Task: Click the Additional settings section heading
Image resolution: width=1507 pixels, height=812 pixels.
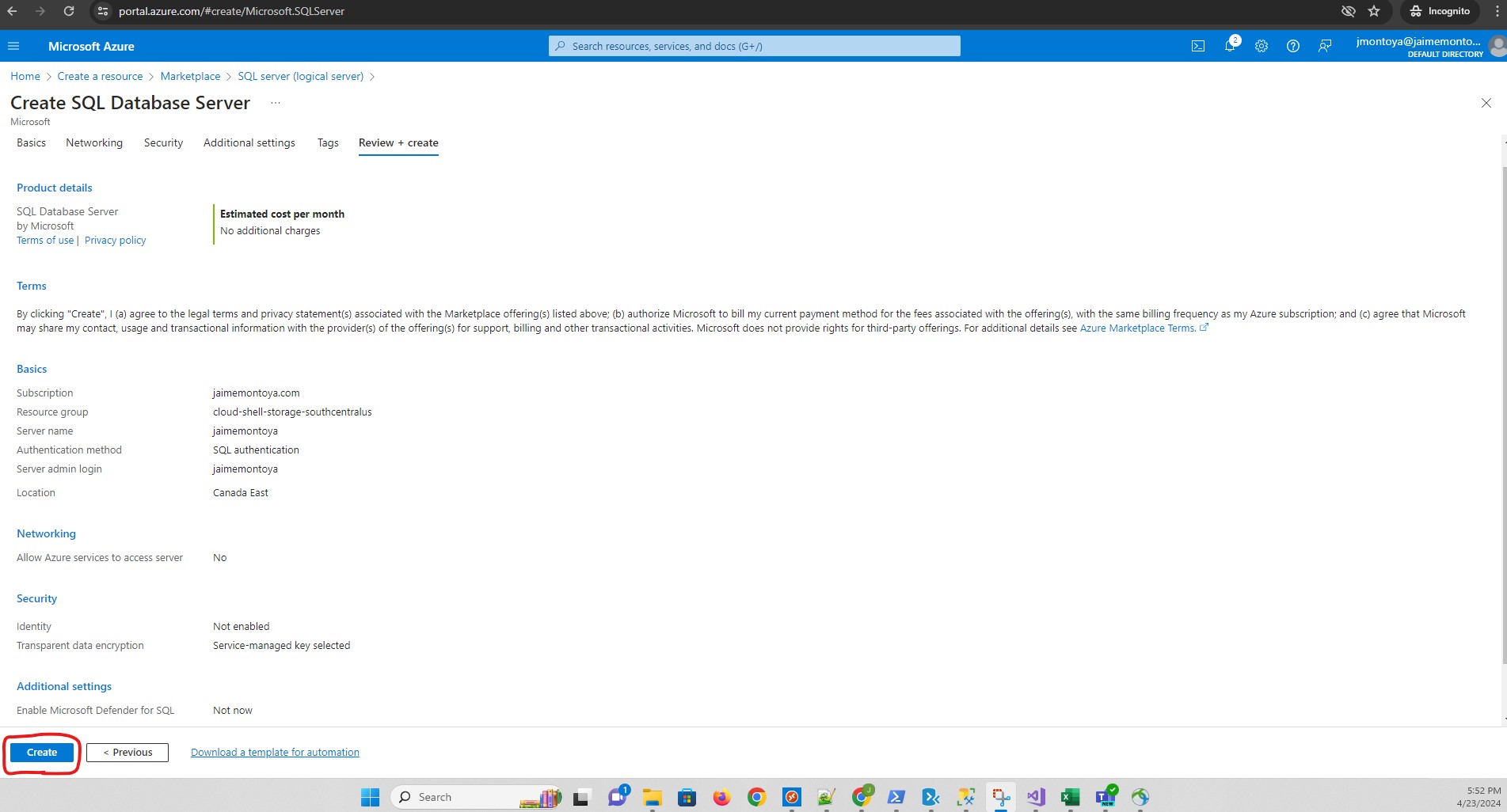Action: (64, 686)
